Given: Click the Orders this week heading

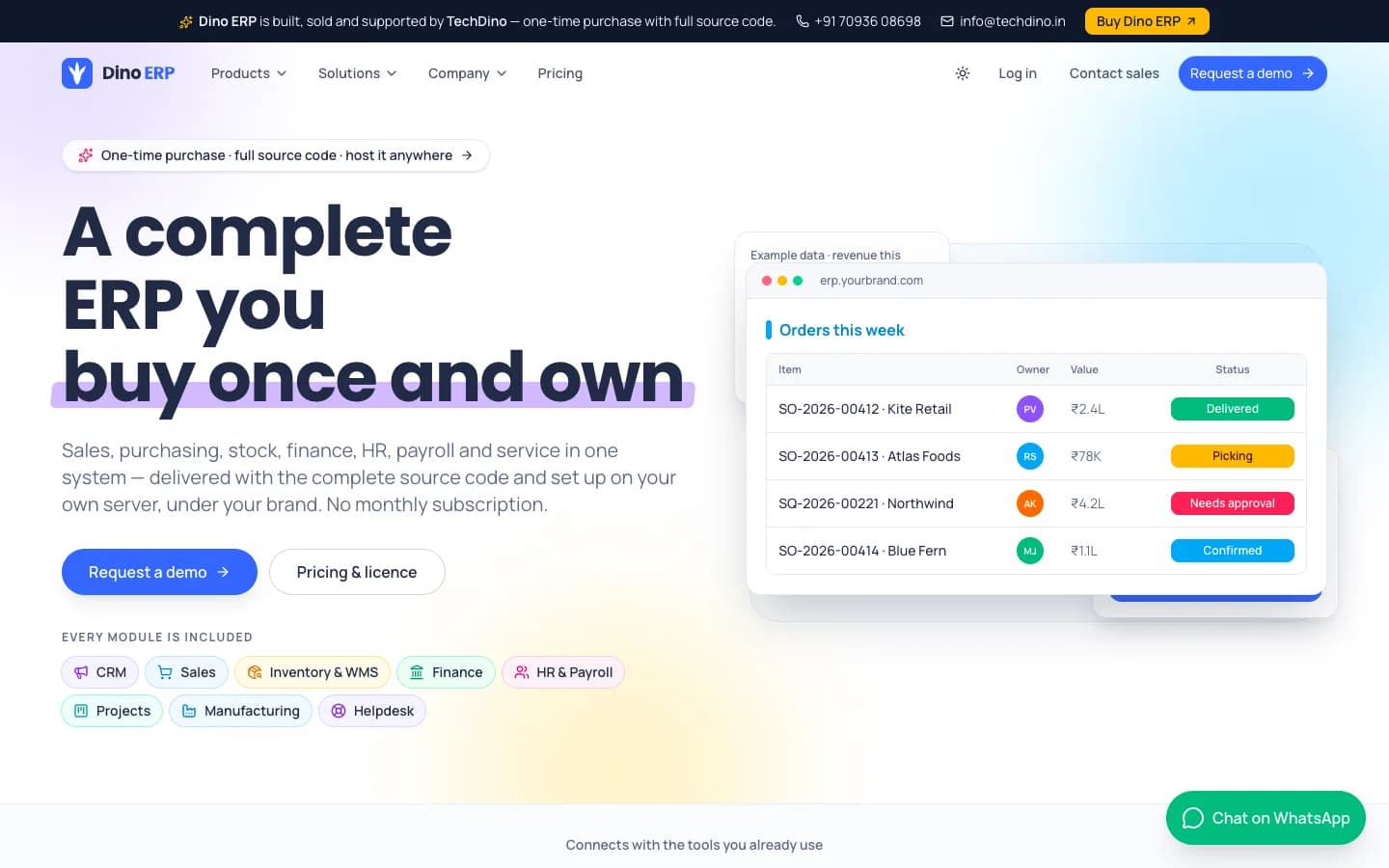Looking at the screenshot, I should click(x=842, y=330).
